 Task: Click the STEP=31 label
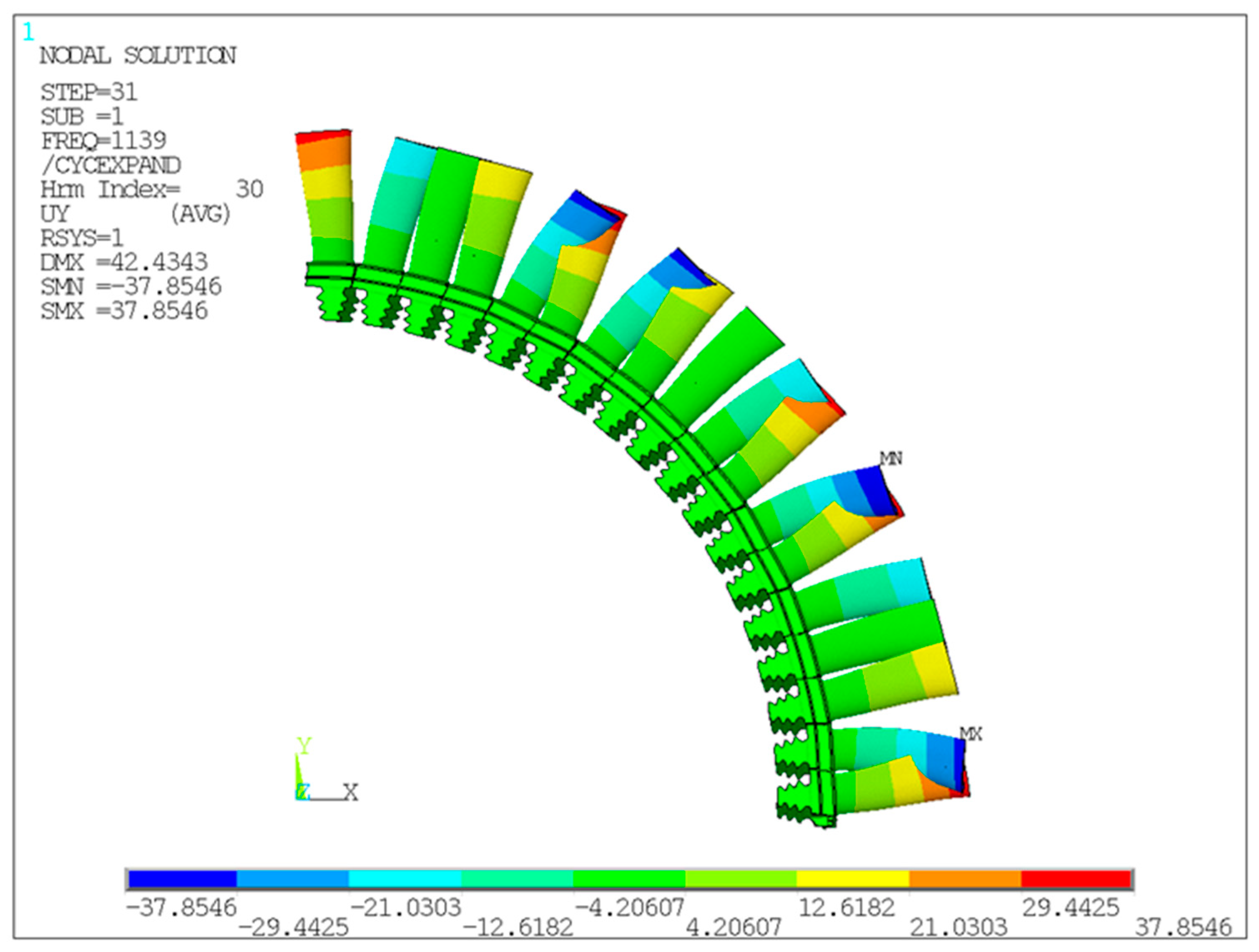pos(89,92)
